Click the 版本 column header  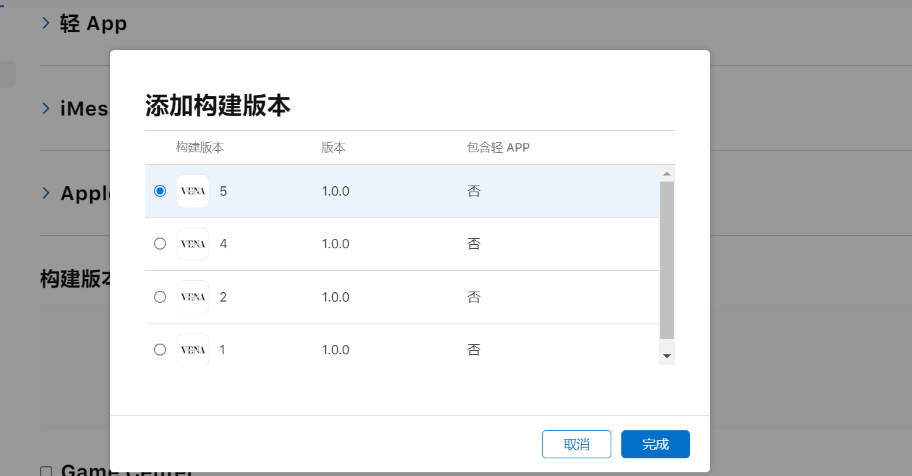(x=333, y=147)
